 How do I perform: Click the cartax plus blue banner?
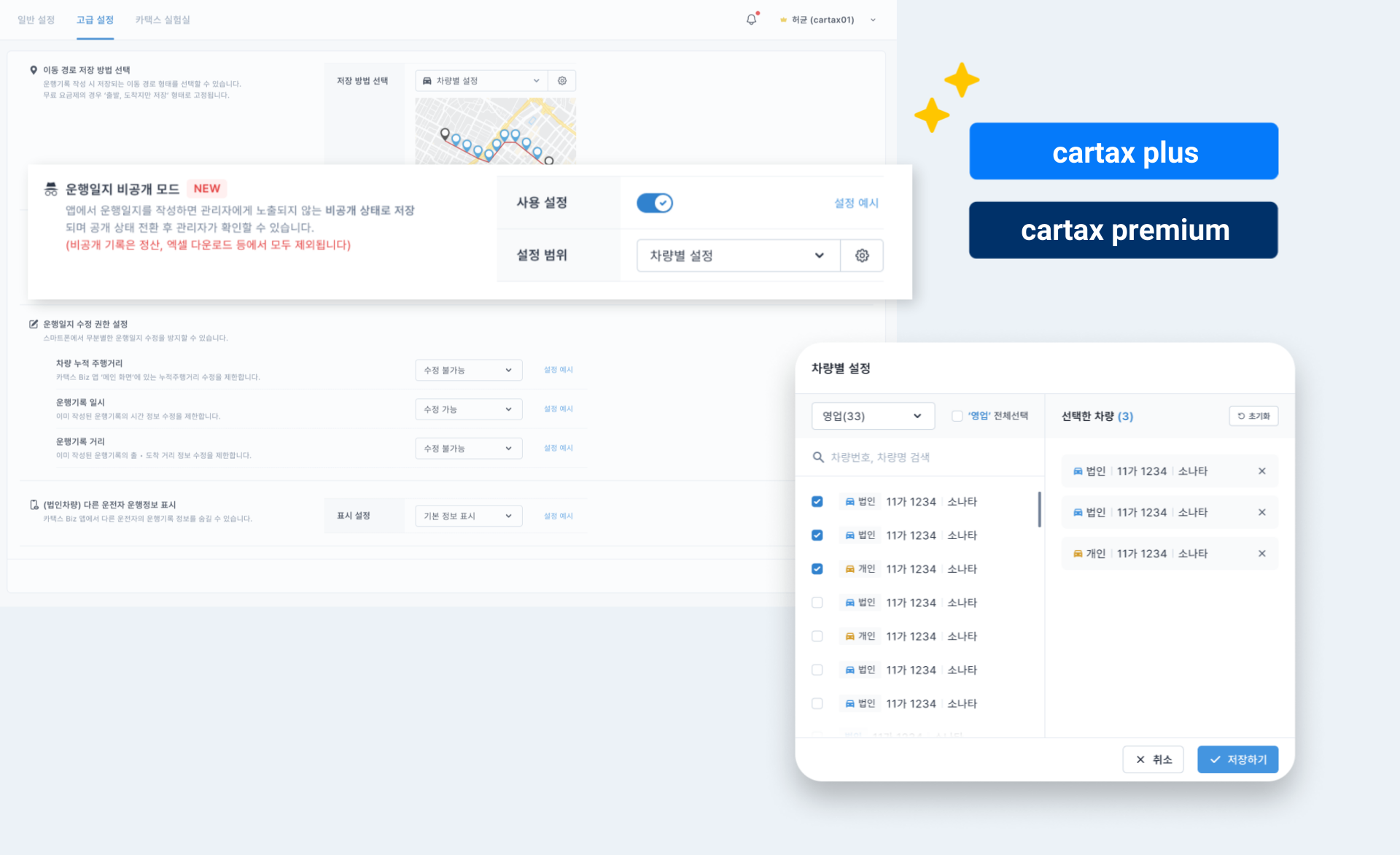[x=1124, y=152]
